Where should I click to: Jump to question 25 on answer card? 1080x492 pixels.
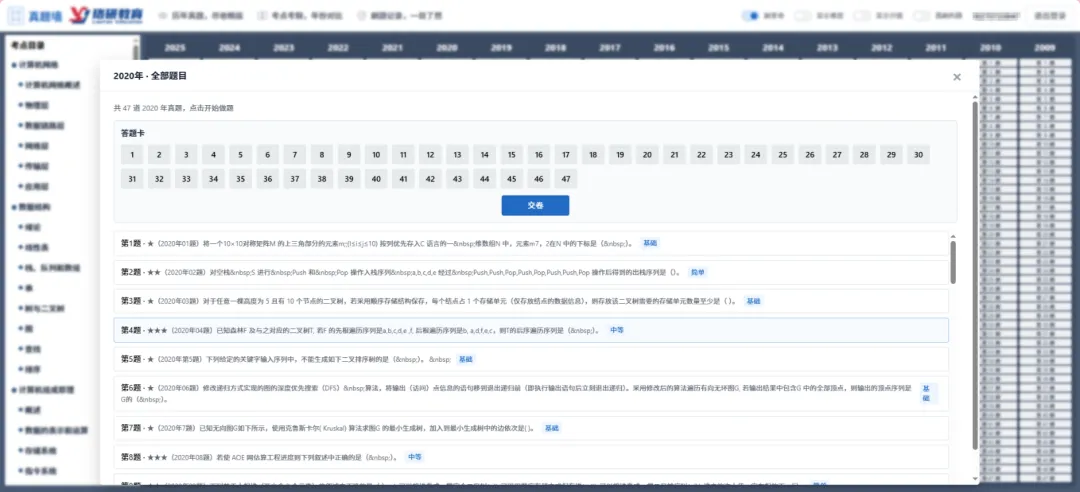point(782,155)
